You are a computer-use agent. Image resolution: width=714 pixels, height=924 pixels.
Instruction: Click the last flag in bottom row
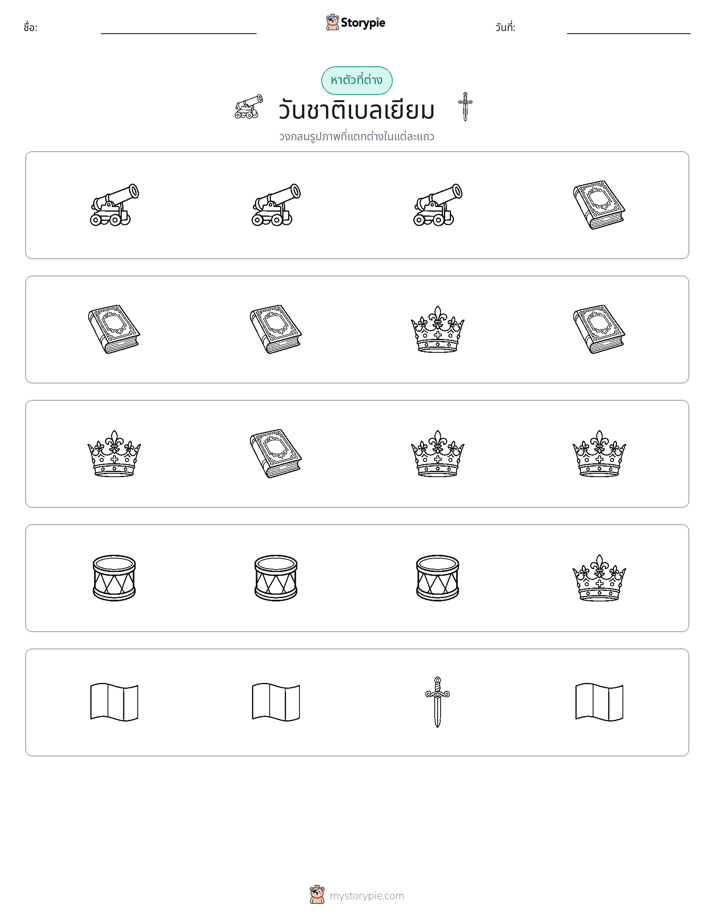point(599,702)
